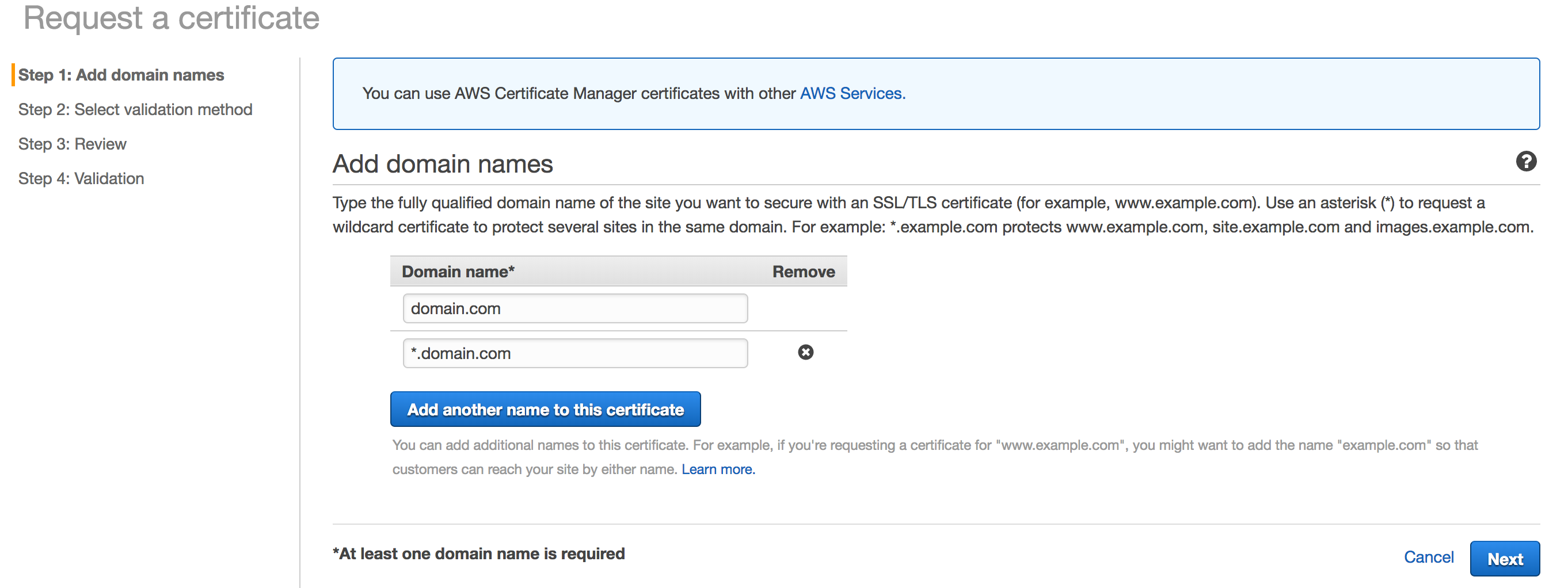Click the domain.com input field
This screenshot has height=588, width=1568.
click(574, 308)
